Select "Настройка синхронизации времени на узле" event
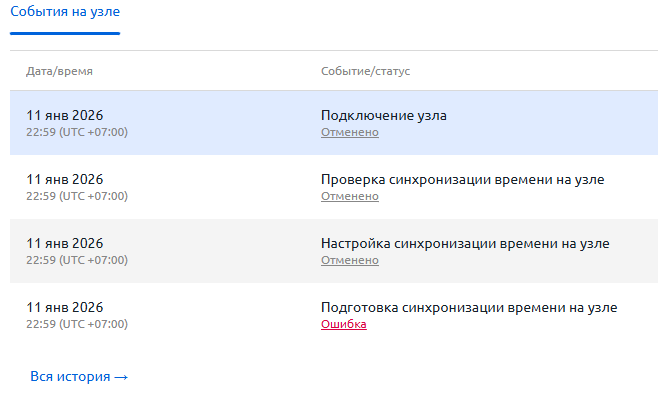The width and height of the screenshot is (658, 406). [x=464, y=243]
